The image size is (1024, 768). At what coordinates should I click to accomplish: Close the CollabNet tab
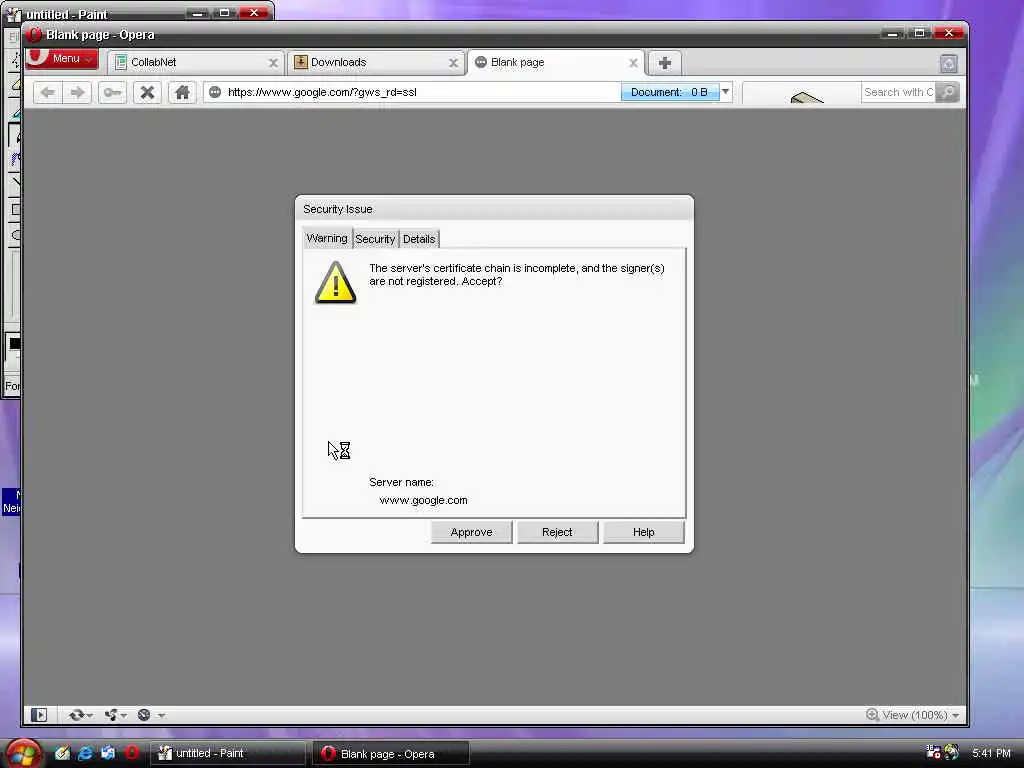point(273,63)
